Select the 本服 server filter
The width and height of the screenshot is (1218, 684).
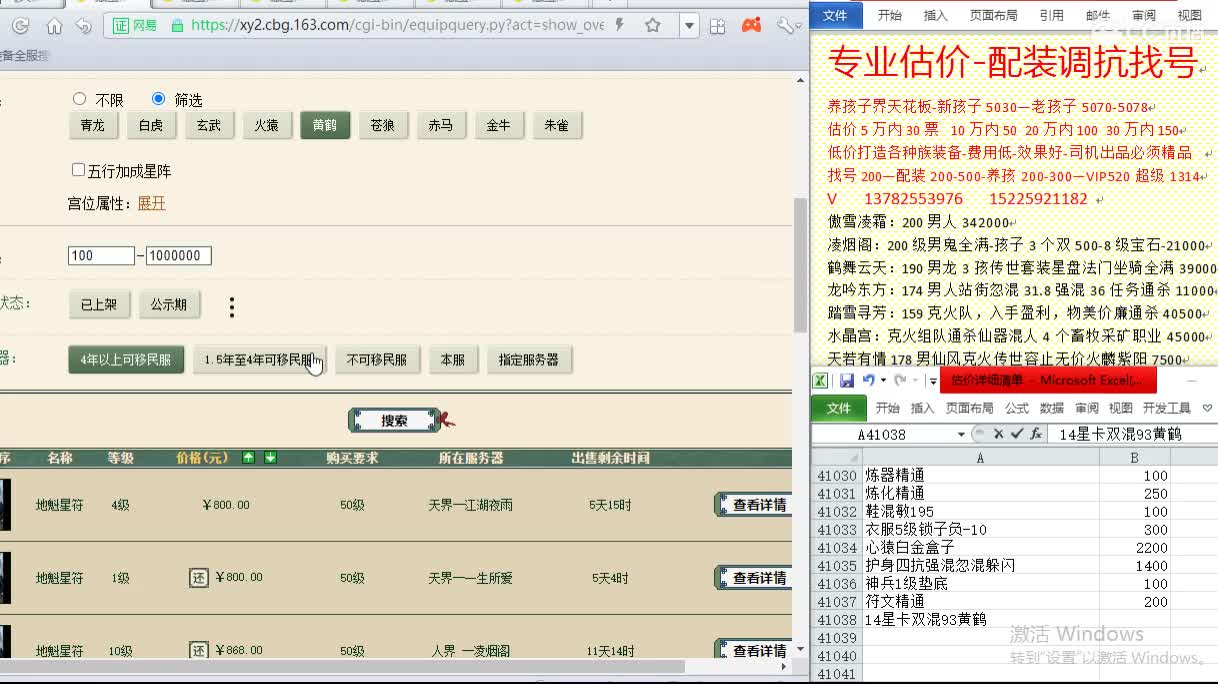453,360
